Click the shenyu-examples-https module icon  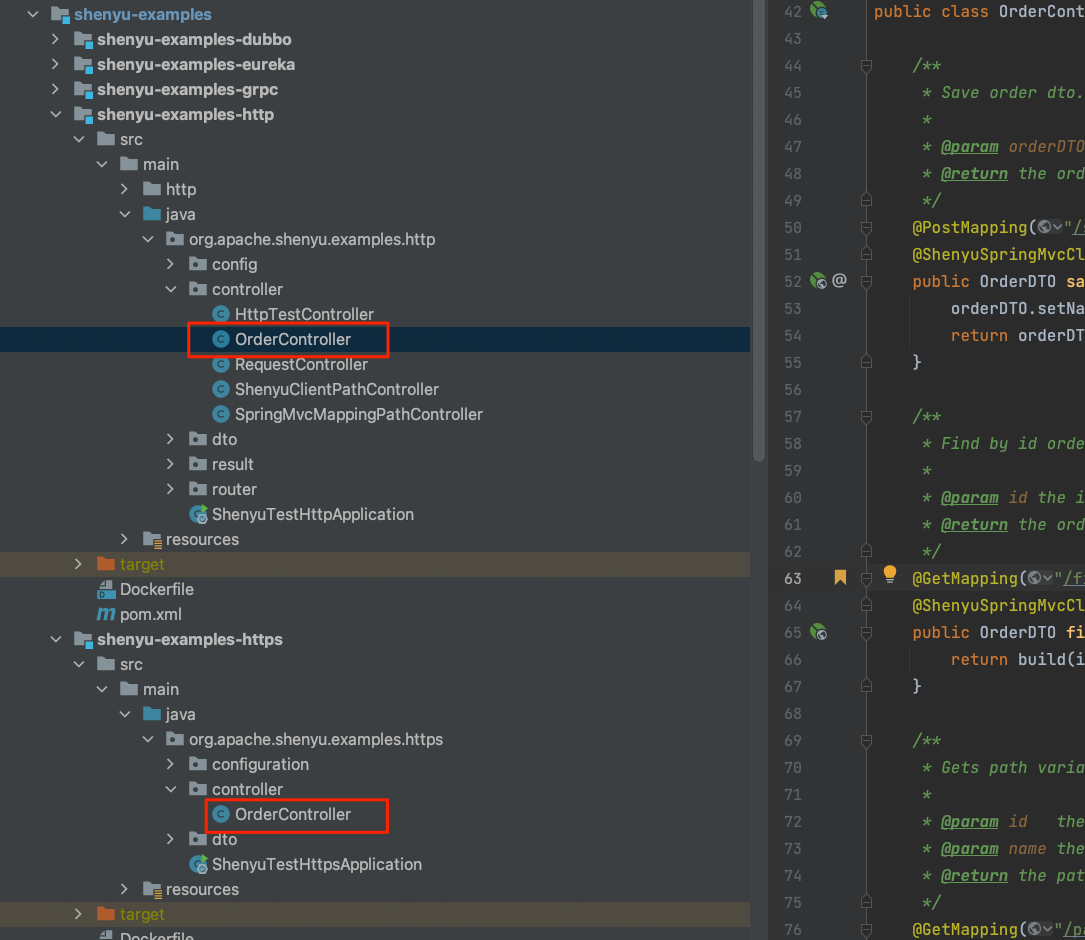coord(83,639)
